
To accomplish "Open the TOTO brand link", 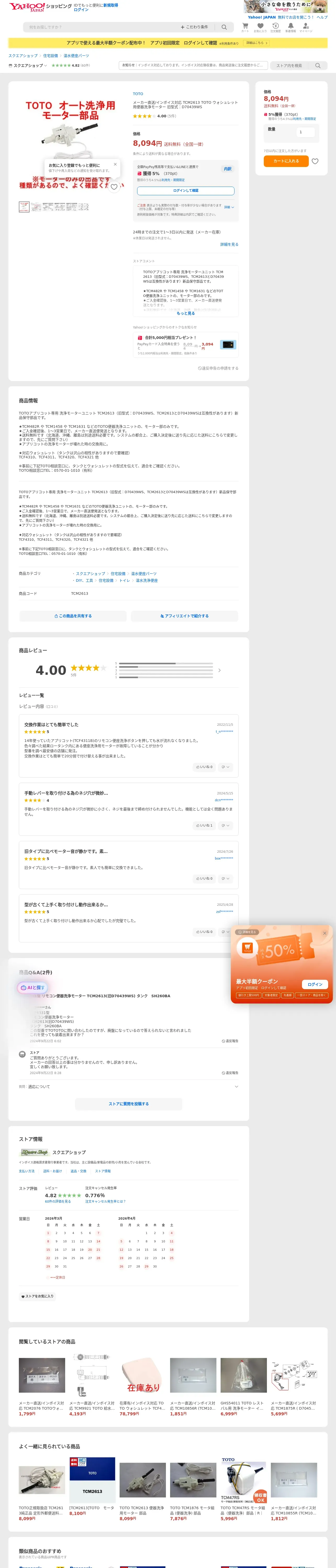I will tap(138, 94).
